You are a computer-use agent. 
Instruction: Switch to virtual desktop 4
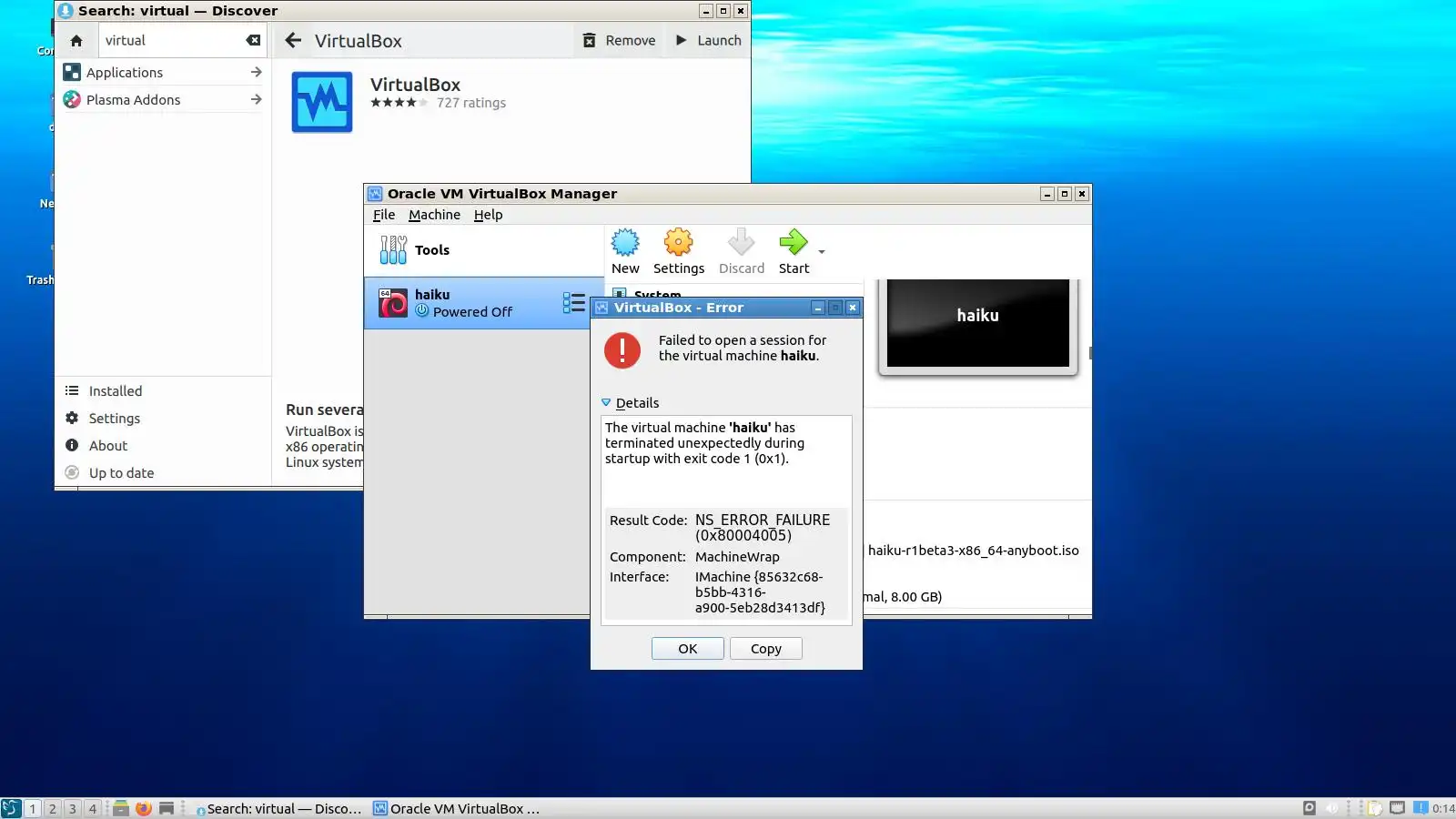[93, 808]
